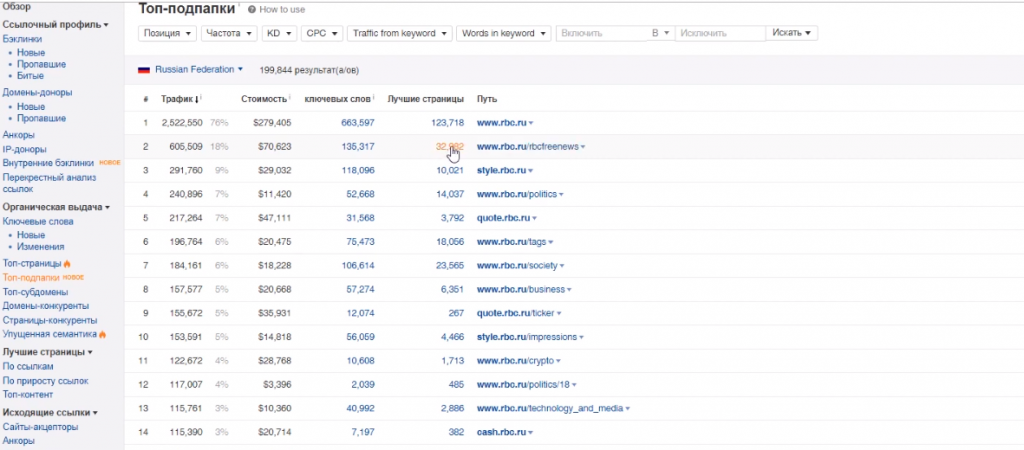The height and width of the screenshot is (450, 1024).
Task: Open top pages 18,056 link
Action: [x=450, y=242]
